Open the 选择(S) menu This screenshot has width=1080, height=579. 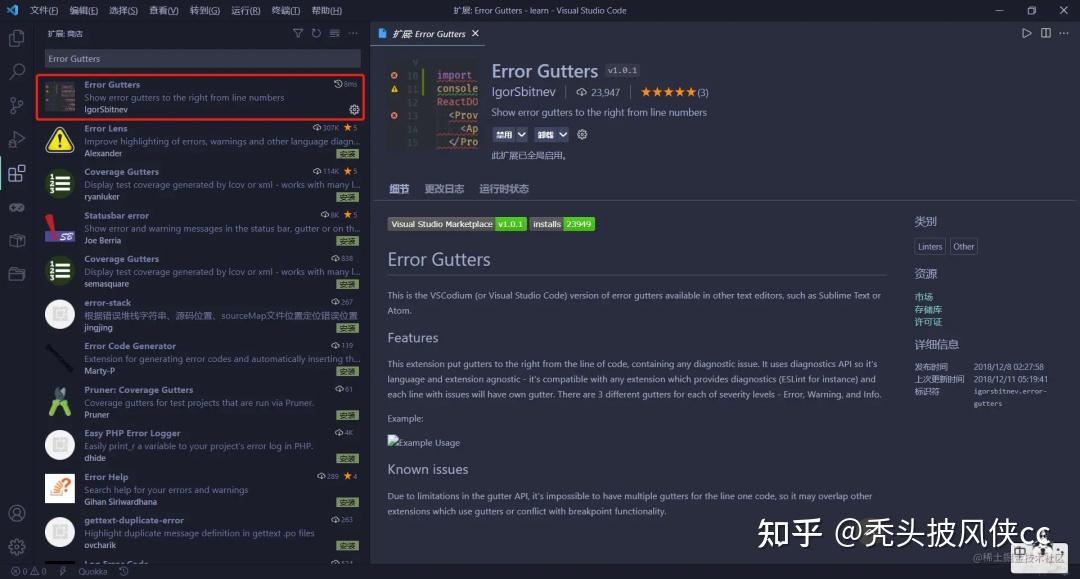pos(123,10)
